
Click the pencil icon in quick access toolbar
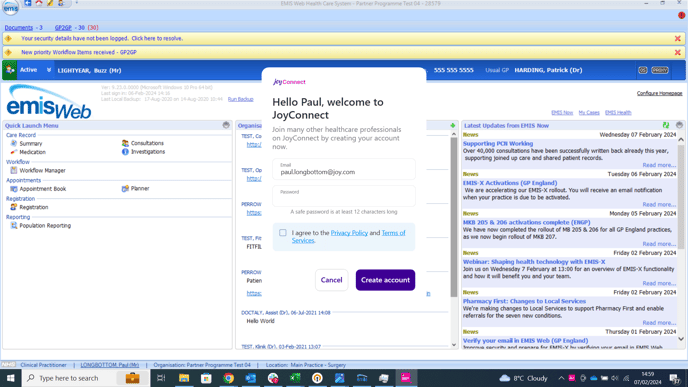pos(50,3)
